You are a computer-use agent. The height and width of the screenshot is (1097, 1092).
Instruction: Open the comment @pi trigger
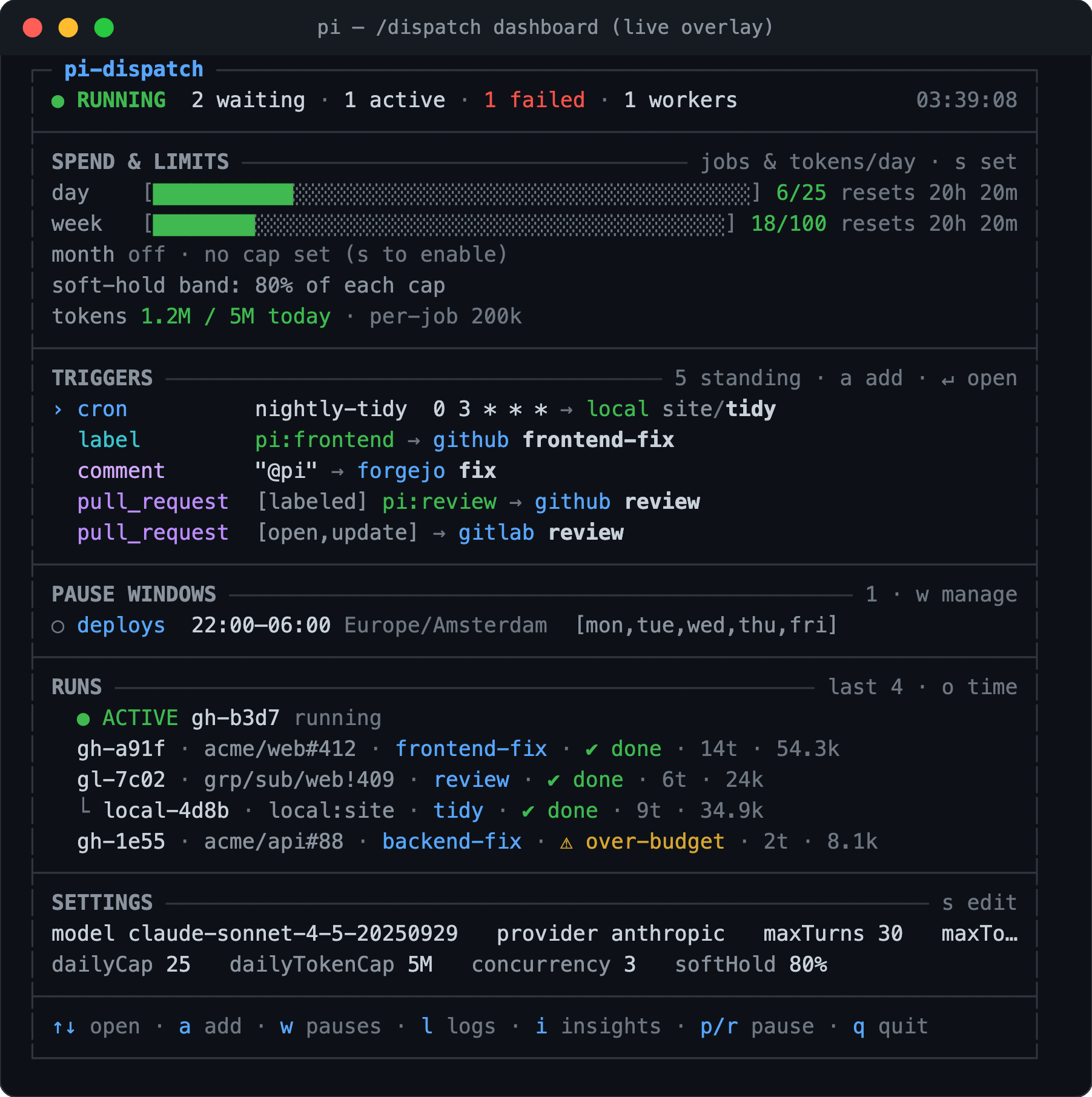pos(286,471)
